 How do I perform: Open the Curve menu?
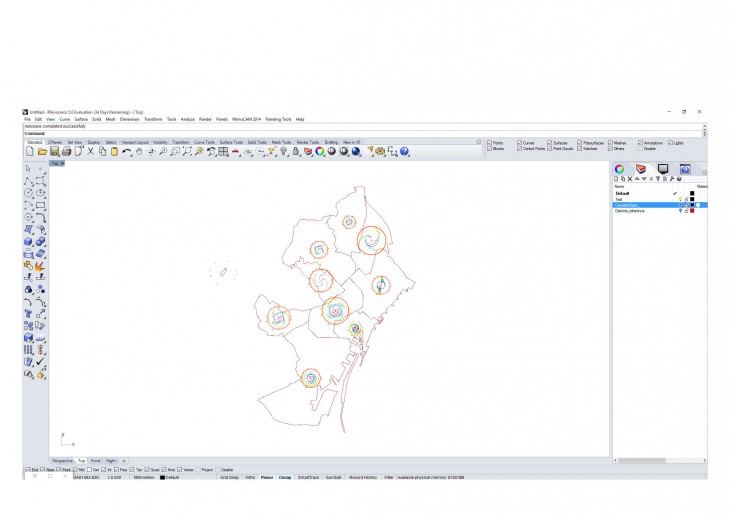pyautogui.click(x=64, y=119)
